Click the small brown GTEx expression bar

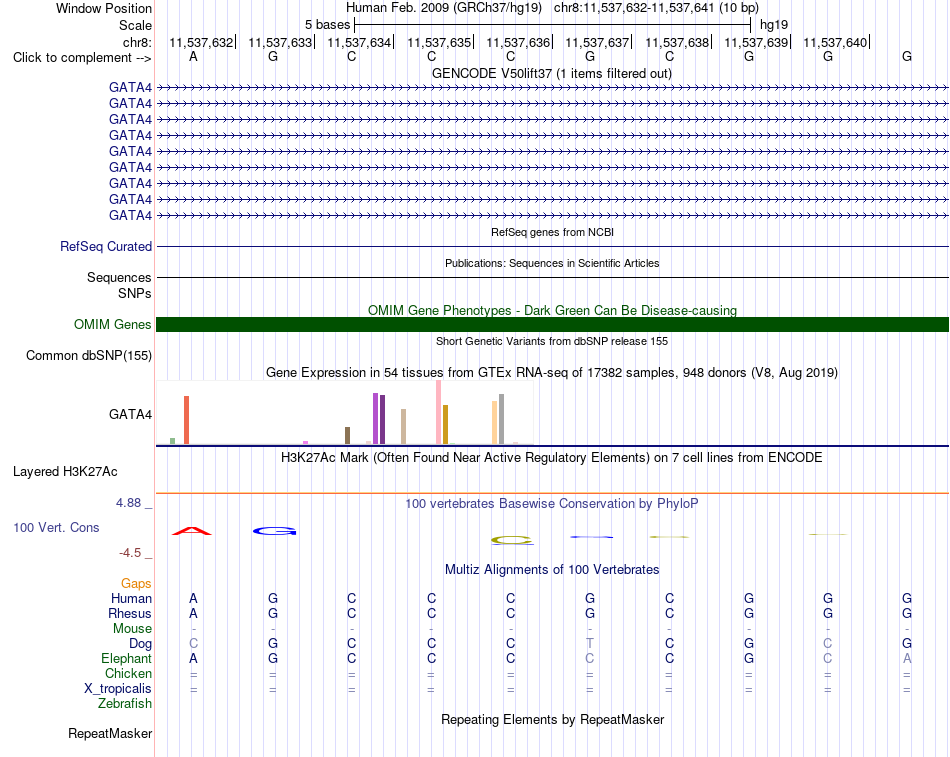coord(348,435)
